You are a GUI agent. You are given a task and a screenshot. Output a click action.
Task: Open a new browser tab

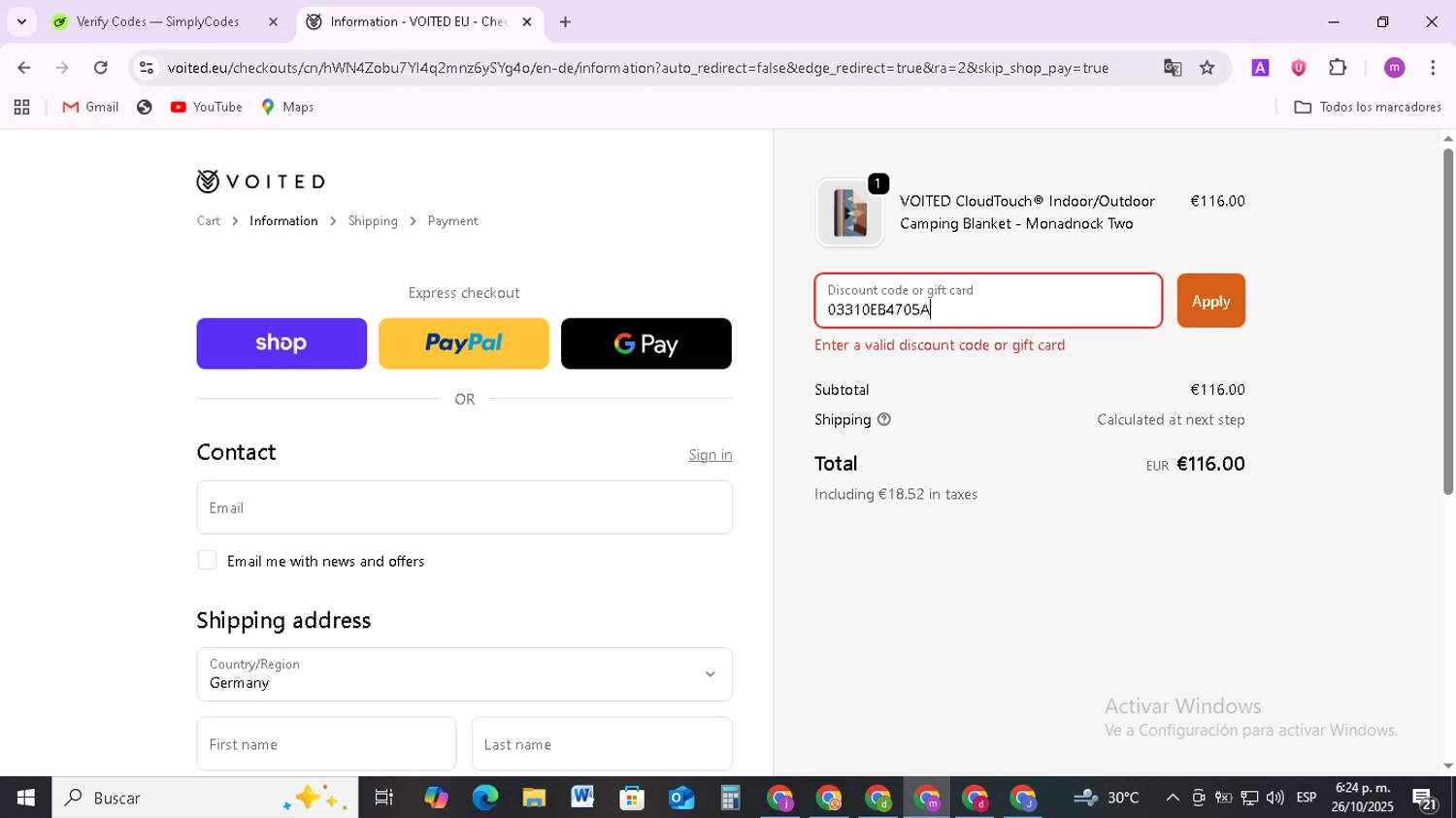tap(565, 21)
